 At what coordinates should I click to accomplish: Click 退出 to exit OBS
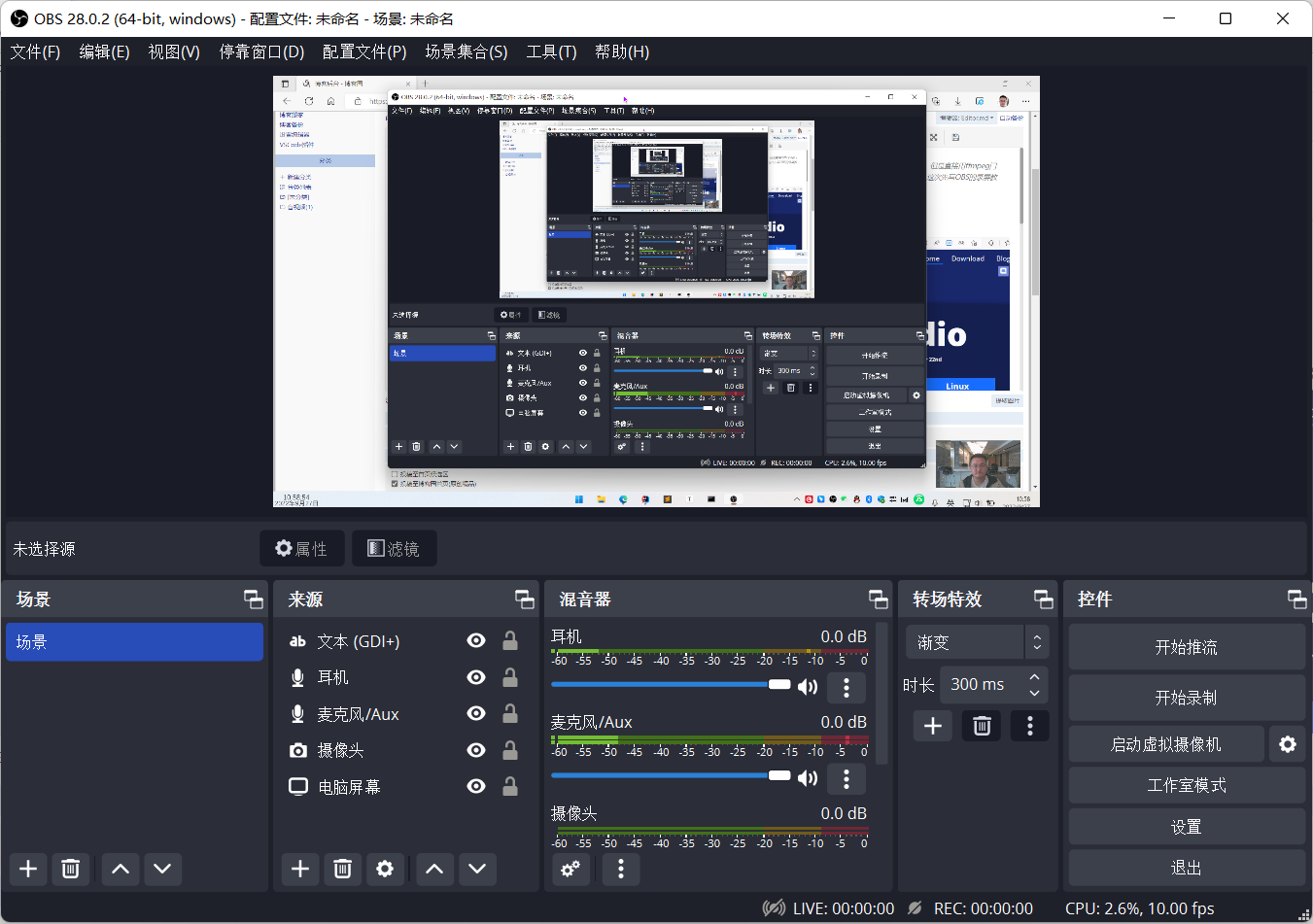pyautogui.click(x=1187, y=868)
